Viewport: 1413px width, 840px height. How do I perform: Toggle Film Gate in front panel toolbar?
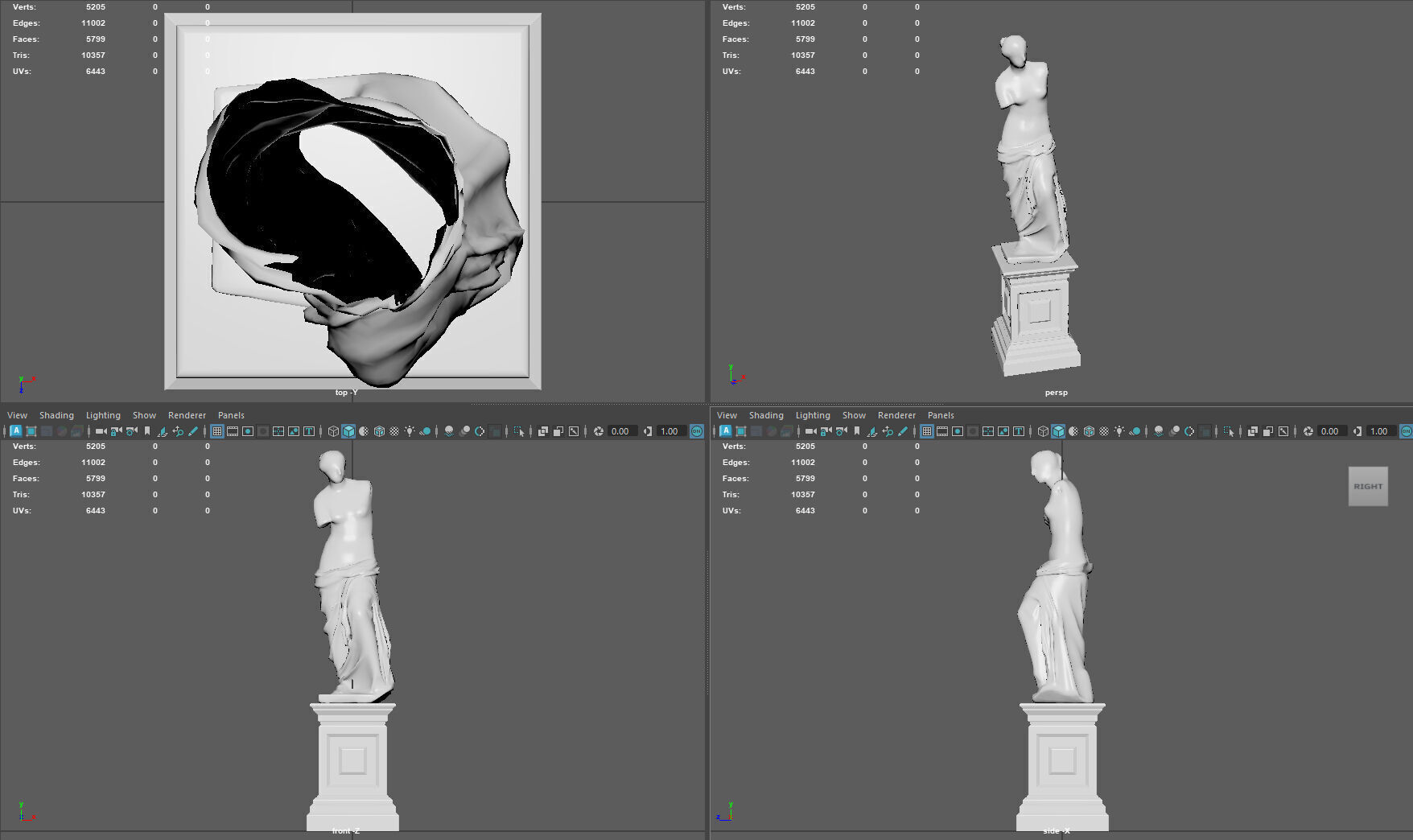[233, 431]
